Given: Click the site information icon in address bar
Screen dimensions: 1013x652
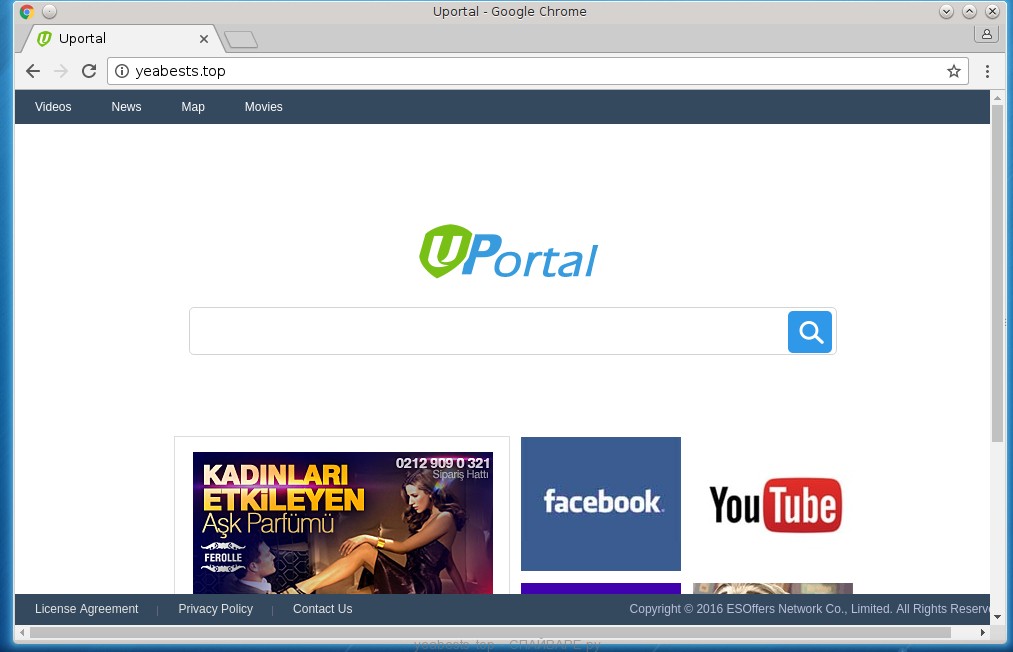Looking at the screenshot, I should (x=122, y=71).
